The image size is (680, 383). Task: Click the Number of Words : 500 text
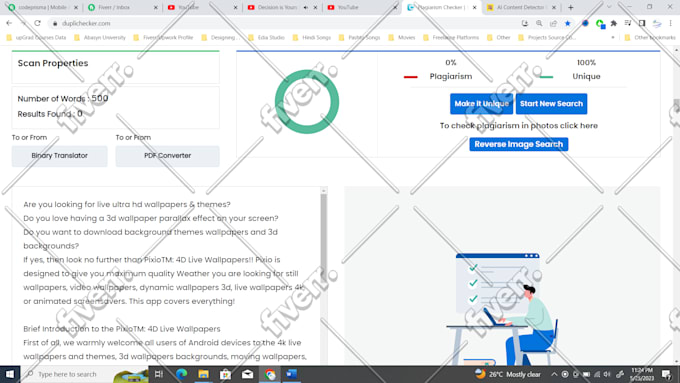[63, 99]
